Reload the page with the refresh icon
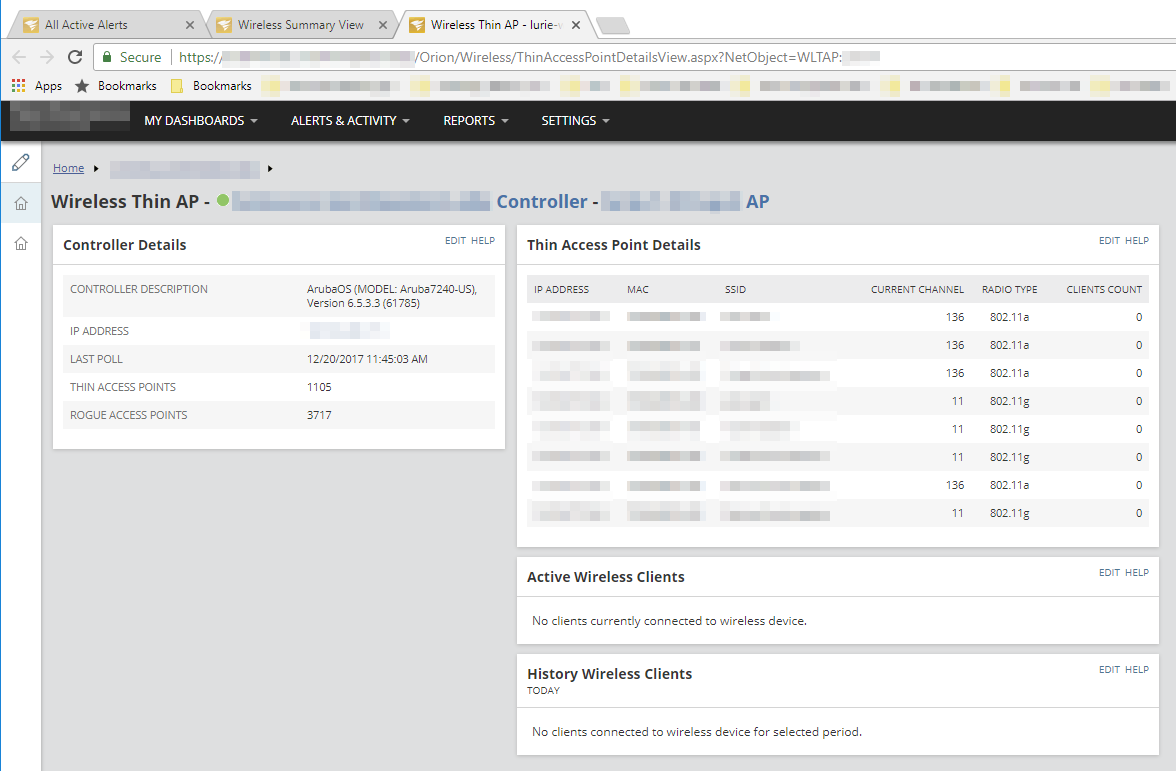 click(x=75, y=57)
